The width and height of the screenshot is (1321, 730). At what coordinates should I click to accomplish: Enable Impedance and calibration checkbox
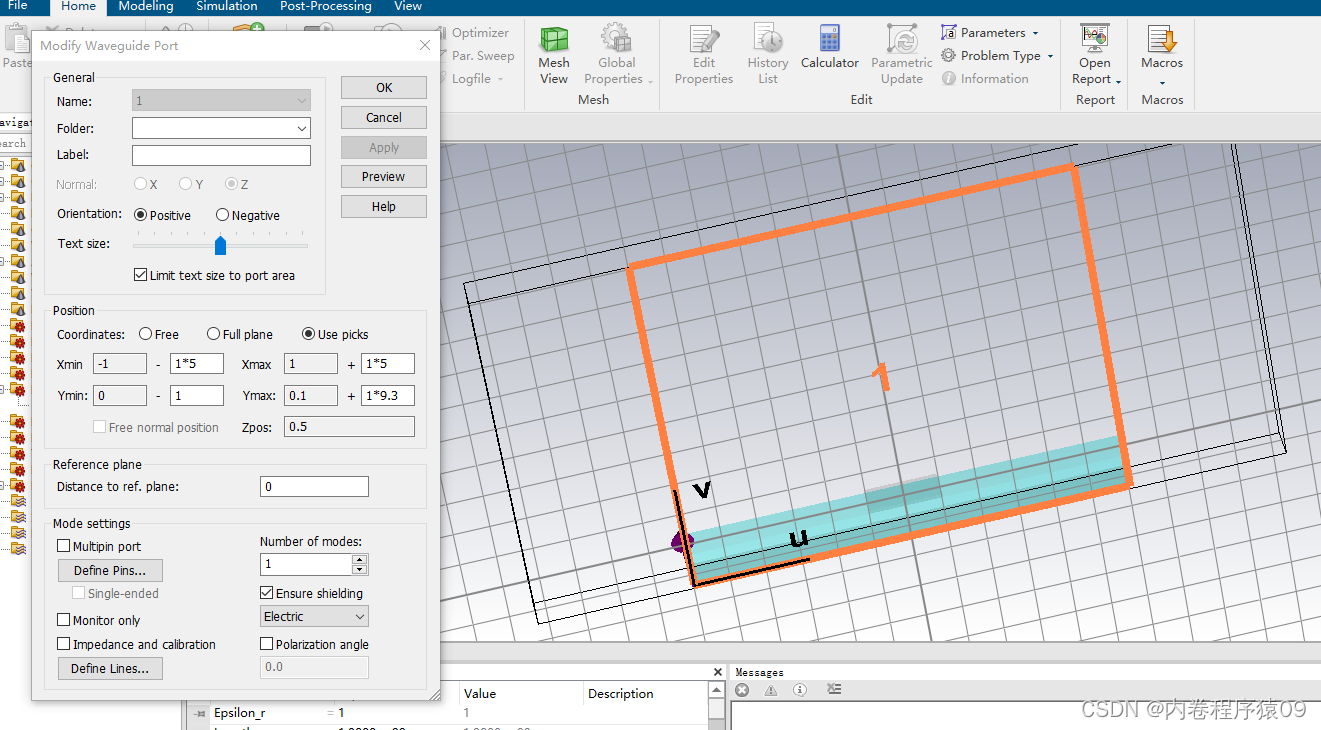64,644
